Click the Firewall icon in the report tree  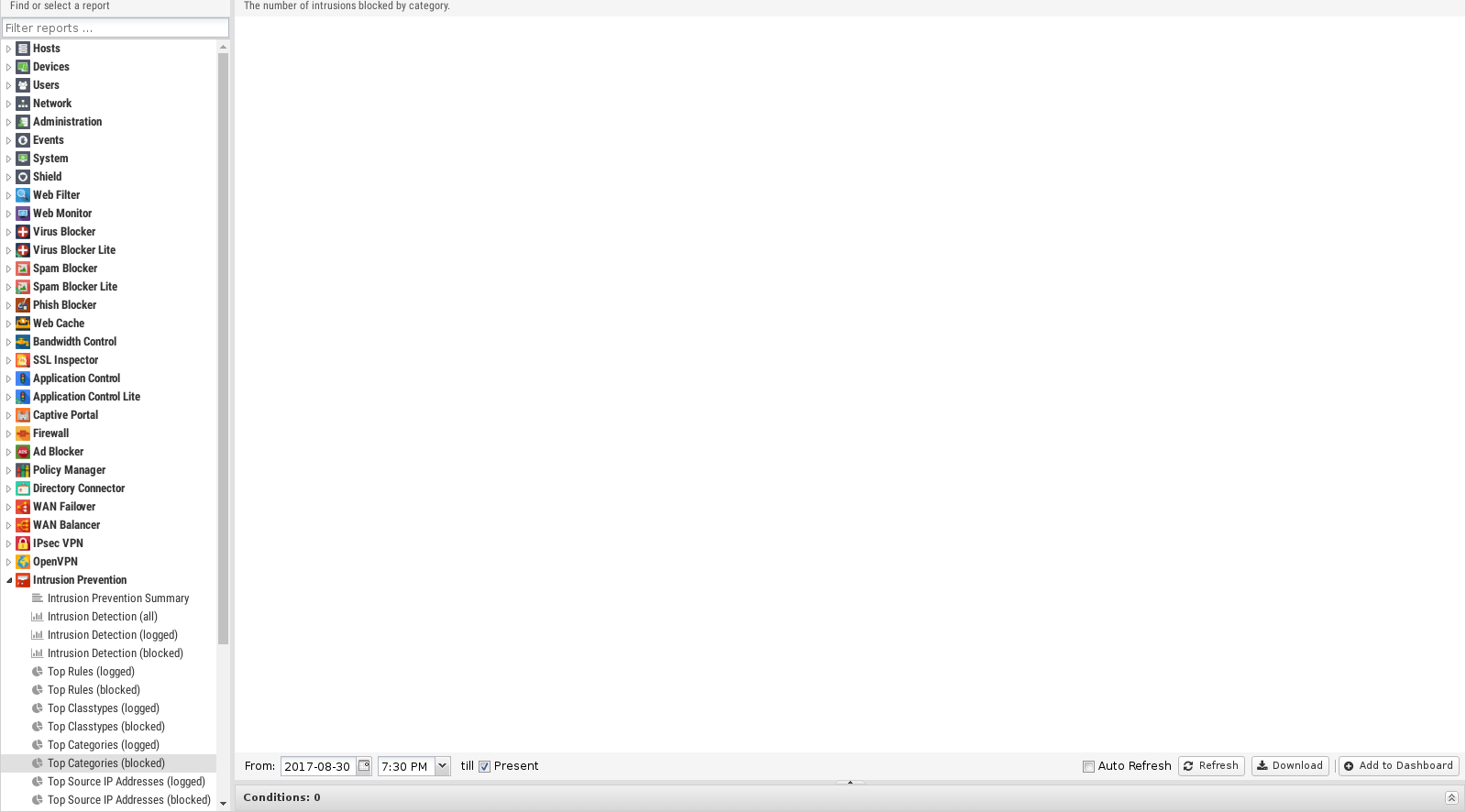(x=23, y=433)
